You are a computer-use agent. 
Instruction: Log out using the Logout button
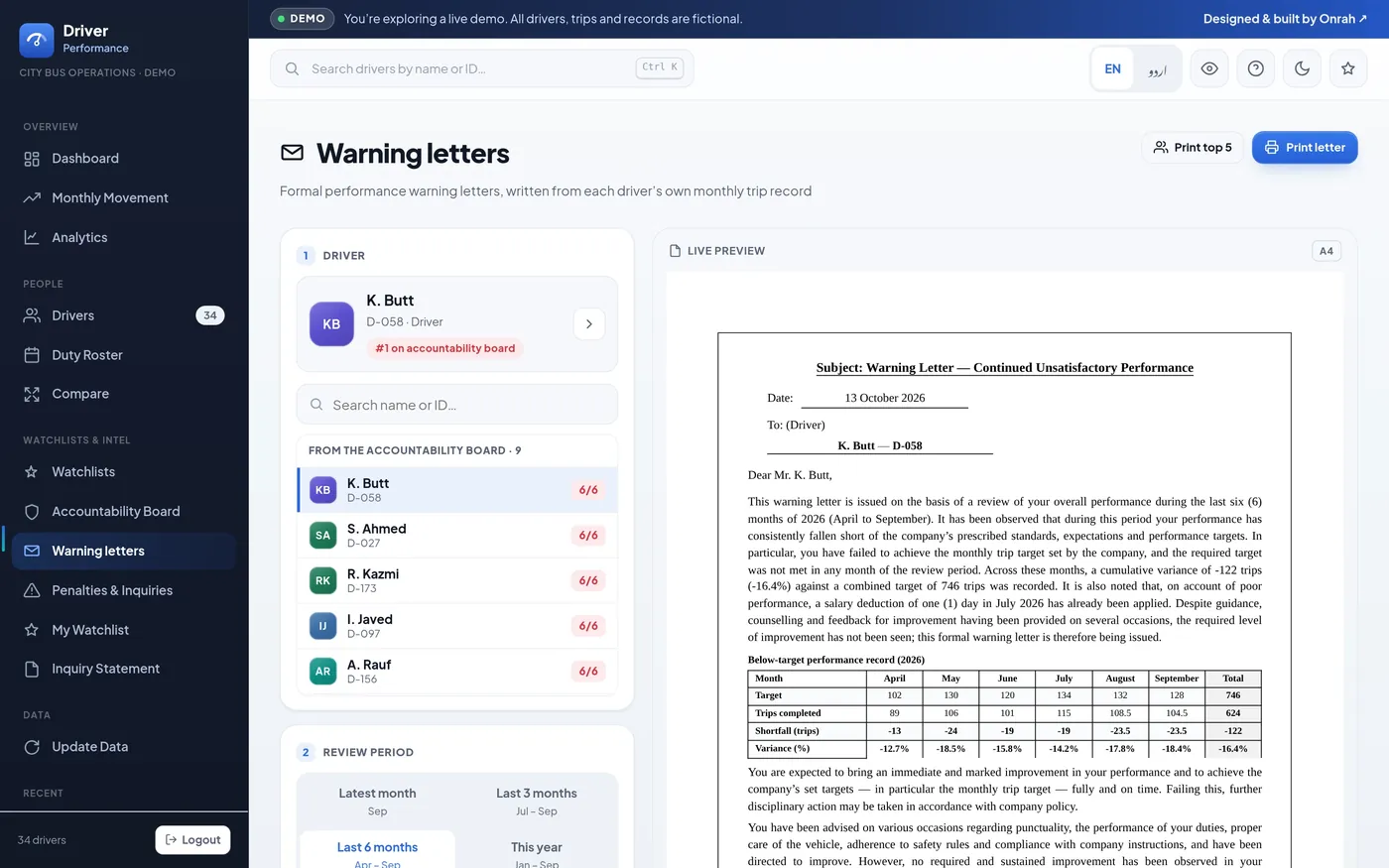193,840
